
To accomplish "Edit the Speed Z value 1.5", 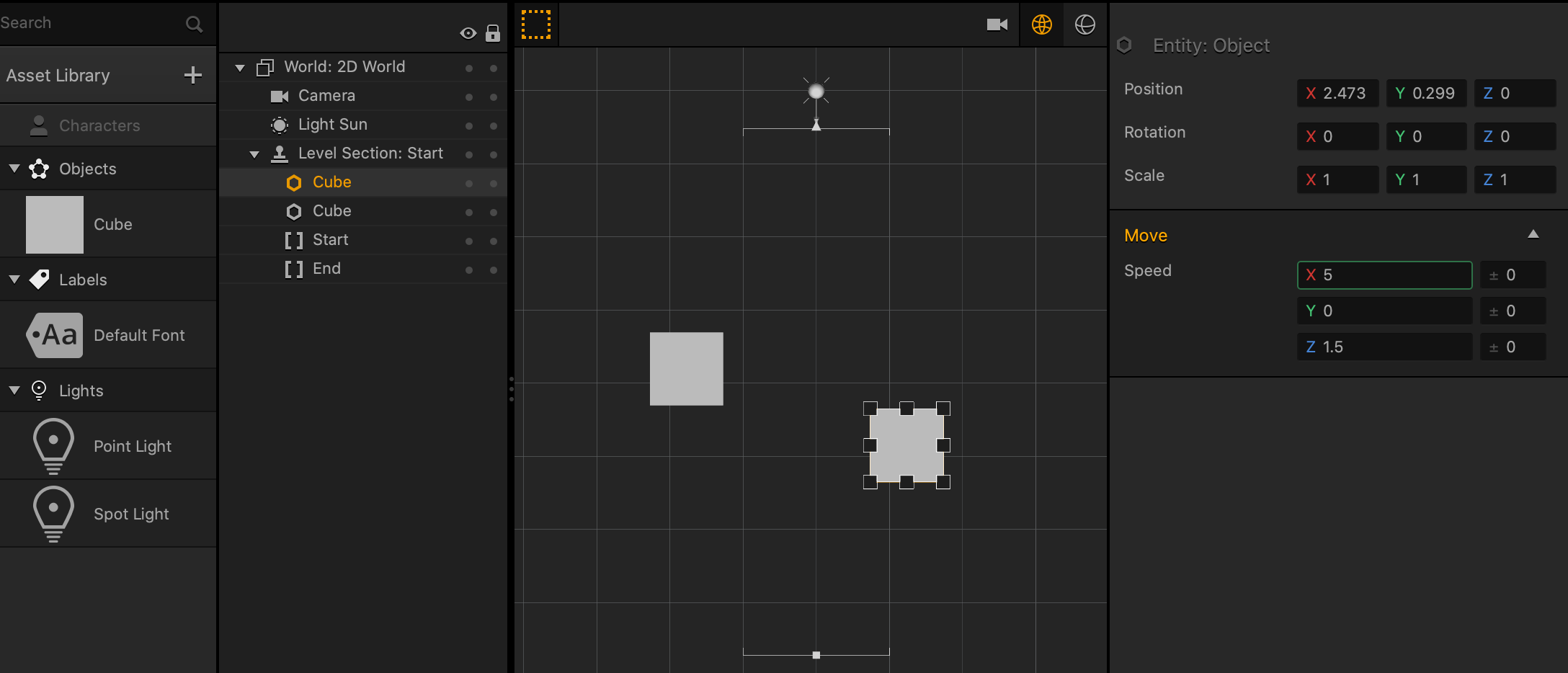I will coord(1385,347).
